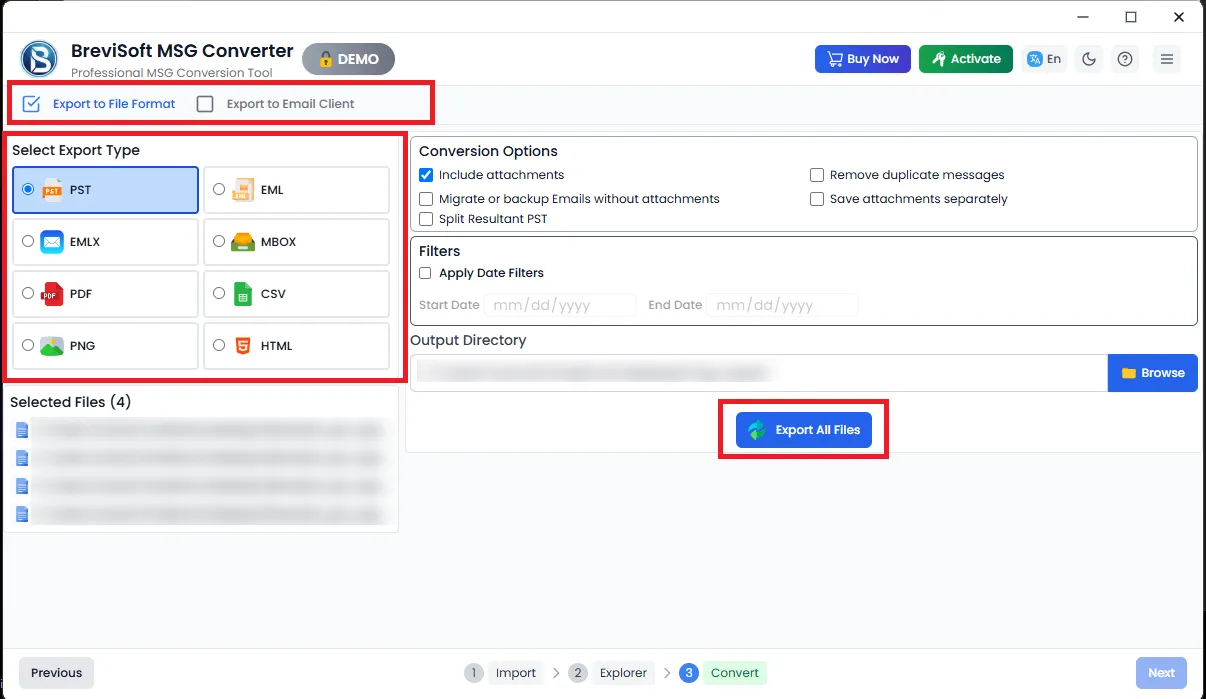Click the HTML5 shield icon
The image size is (1206, 699).
243,346
